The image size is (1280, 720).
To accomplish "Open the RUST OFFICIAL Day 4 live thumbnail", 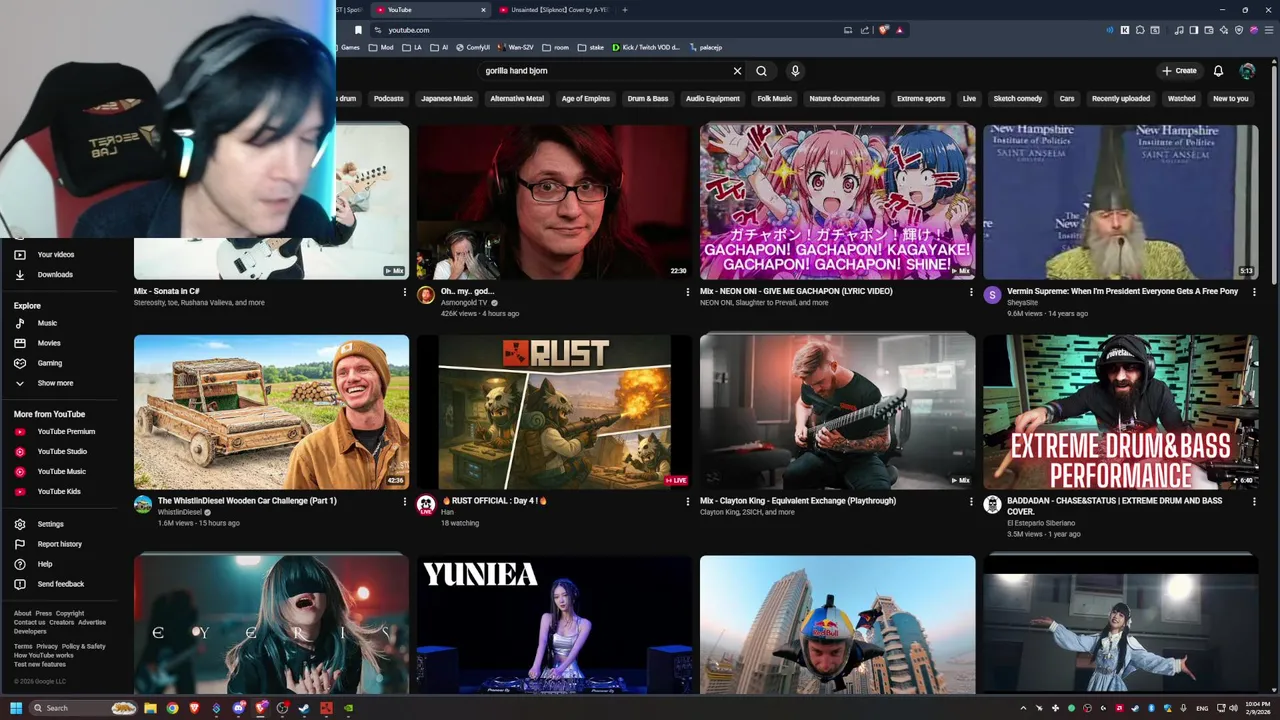I will point(554,412).
